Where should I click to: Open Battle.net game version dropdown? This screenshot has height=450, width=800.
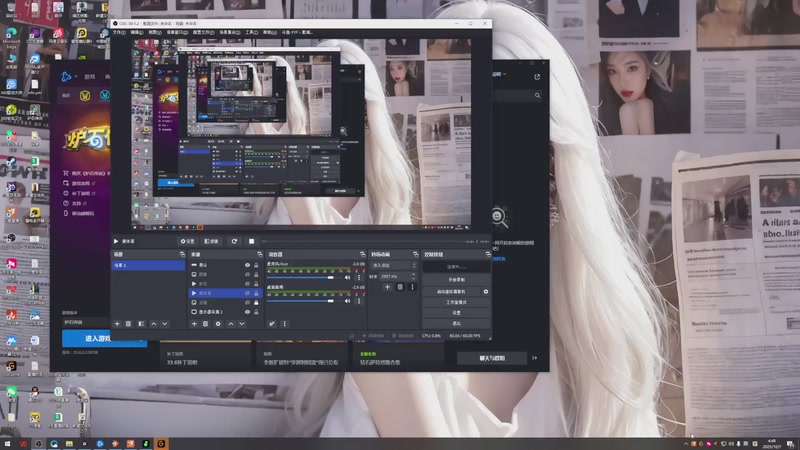tap(85, 322)
